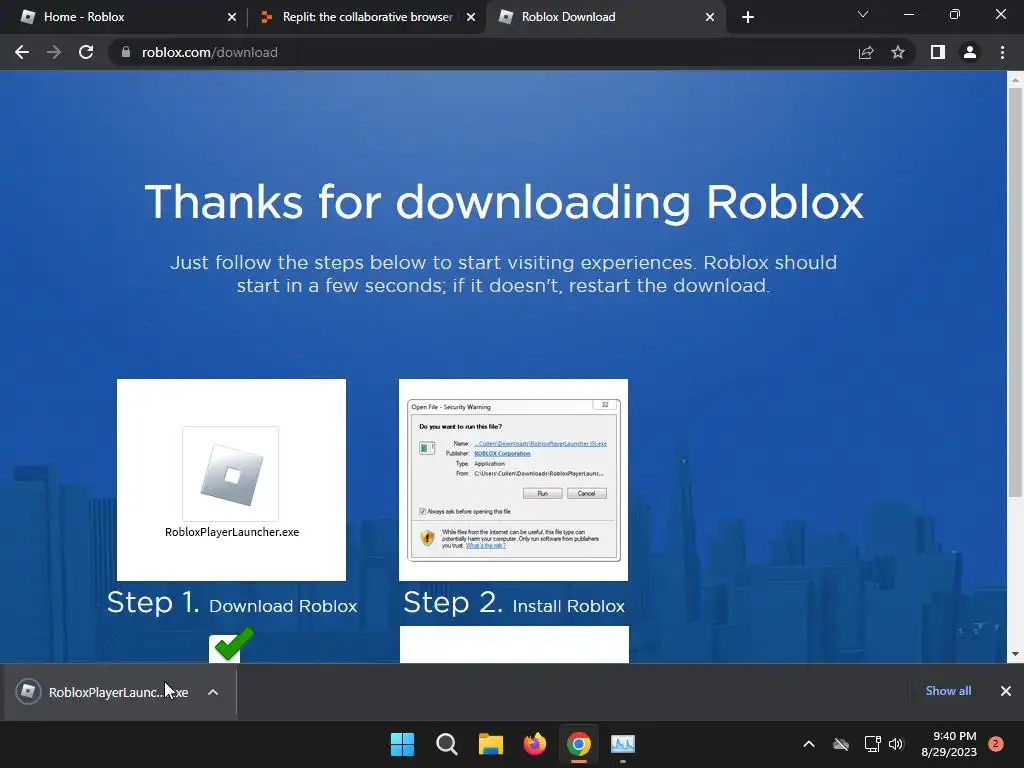The image size is (1024, 768).
Task: Click the Security Warning step 2 image
Action: point(513,480)
